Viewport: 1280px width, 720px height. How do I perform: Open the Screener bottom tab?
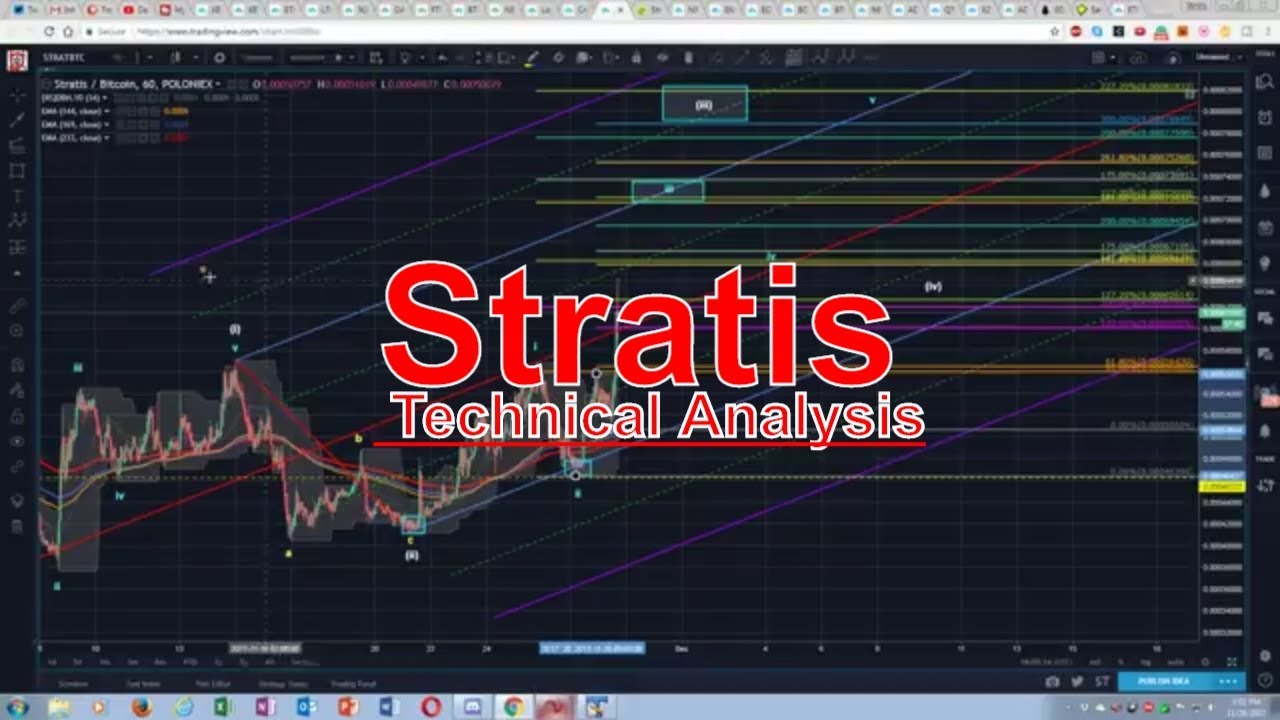[72, 683]
